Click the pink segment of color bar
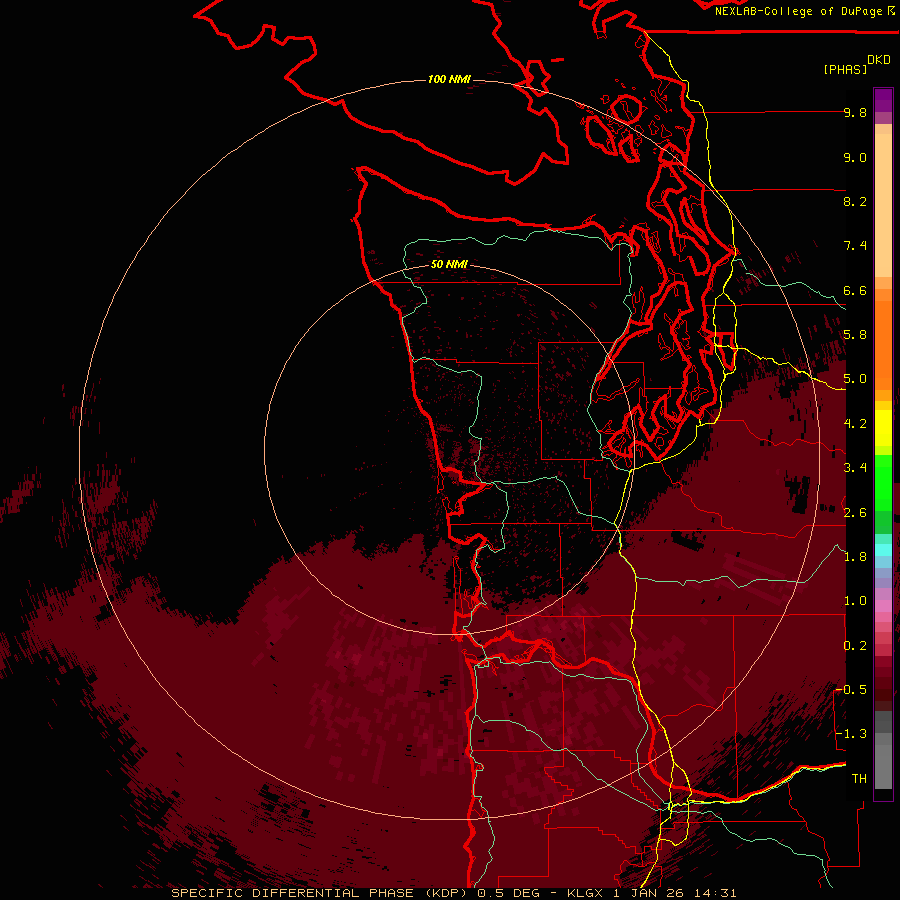The image size is (900, 900). (883, 606)
